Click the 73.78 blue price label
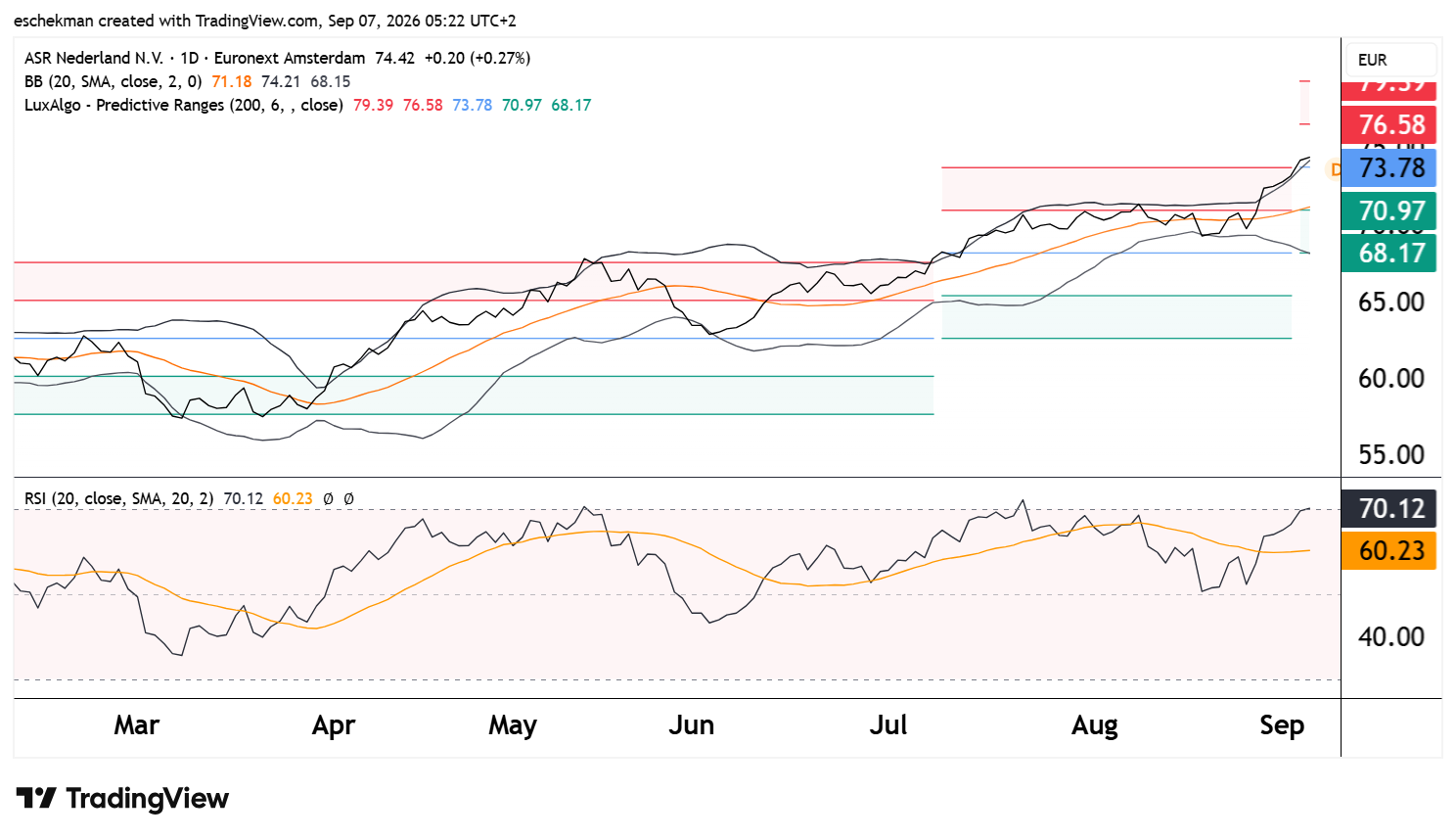Screen dimensions: 1456x839 [x=1388, y=168]
